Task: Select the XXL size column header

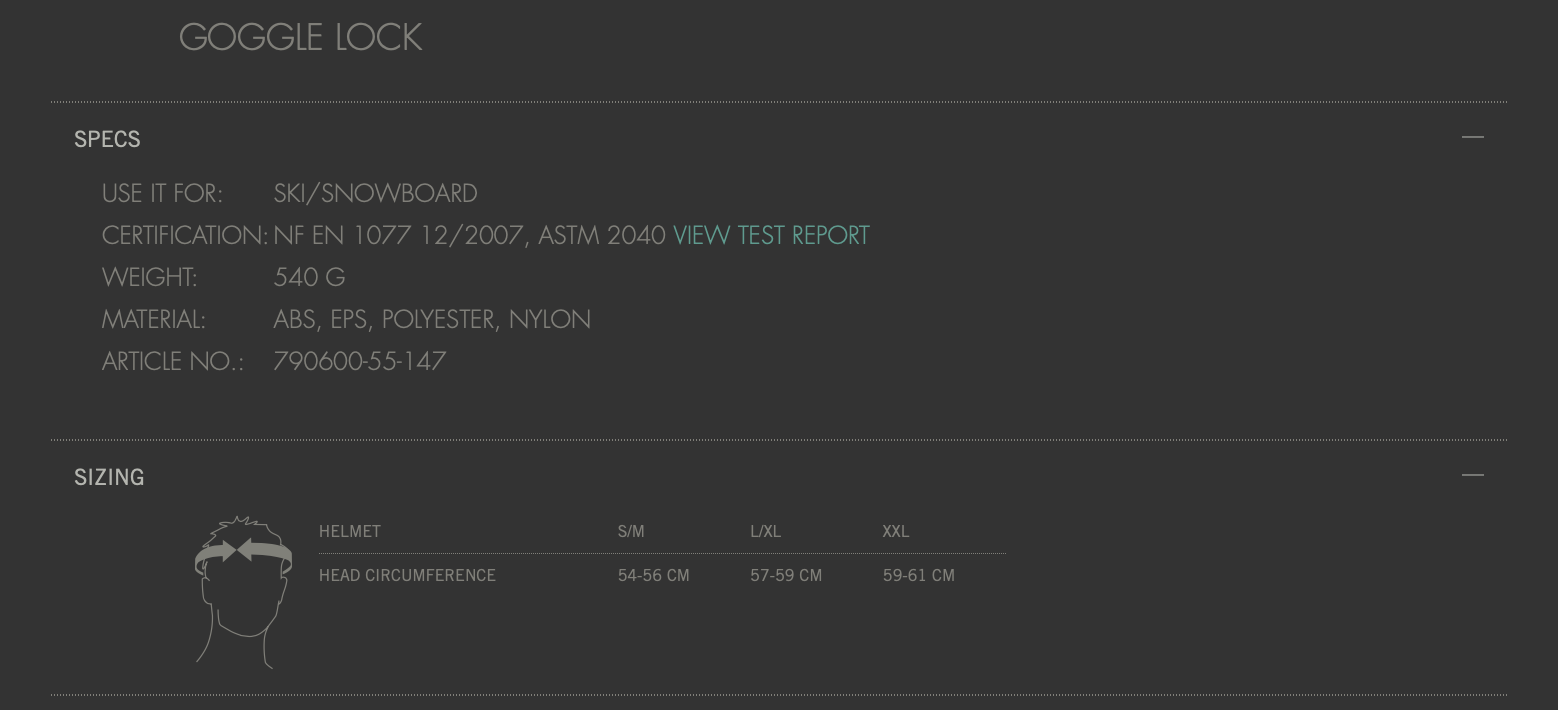Action: click(x=896, y=531)
